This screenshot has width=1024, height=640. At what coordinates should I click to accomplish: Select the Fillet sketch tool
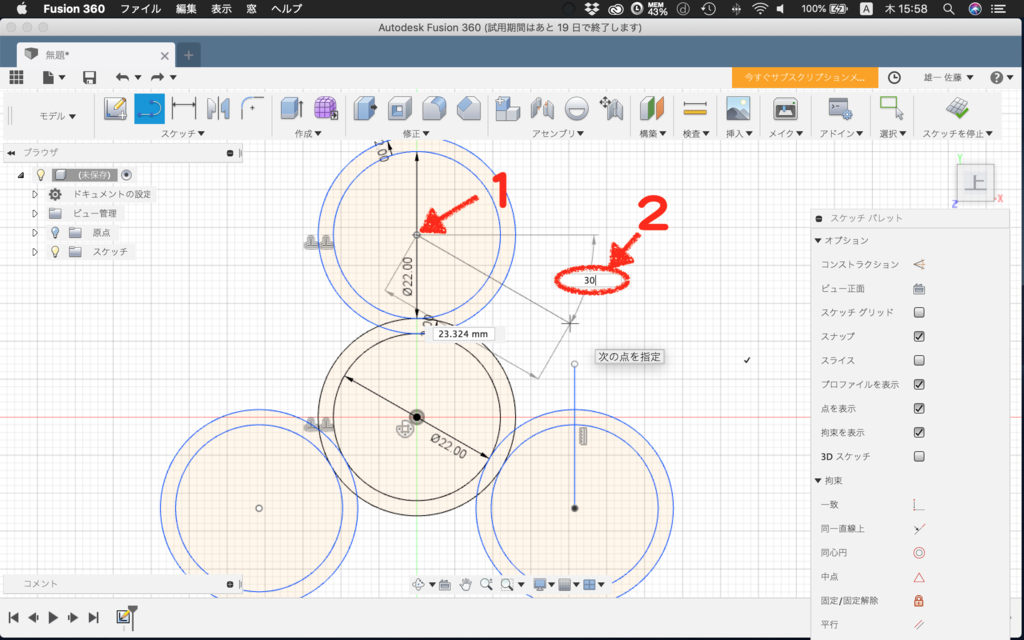point(252,108)
